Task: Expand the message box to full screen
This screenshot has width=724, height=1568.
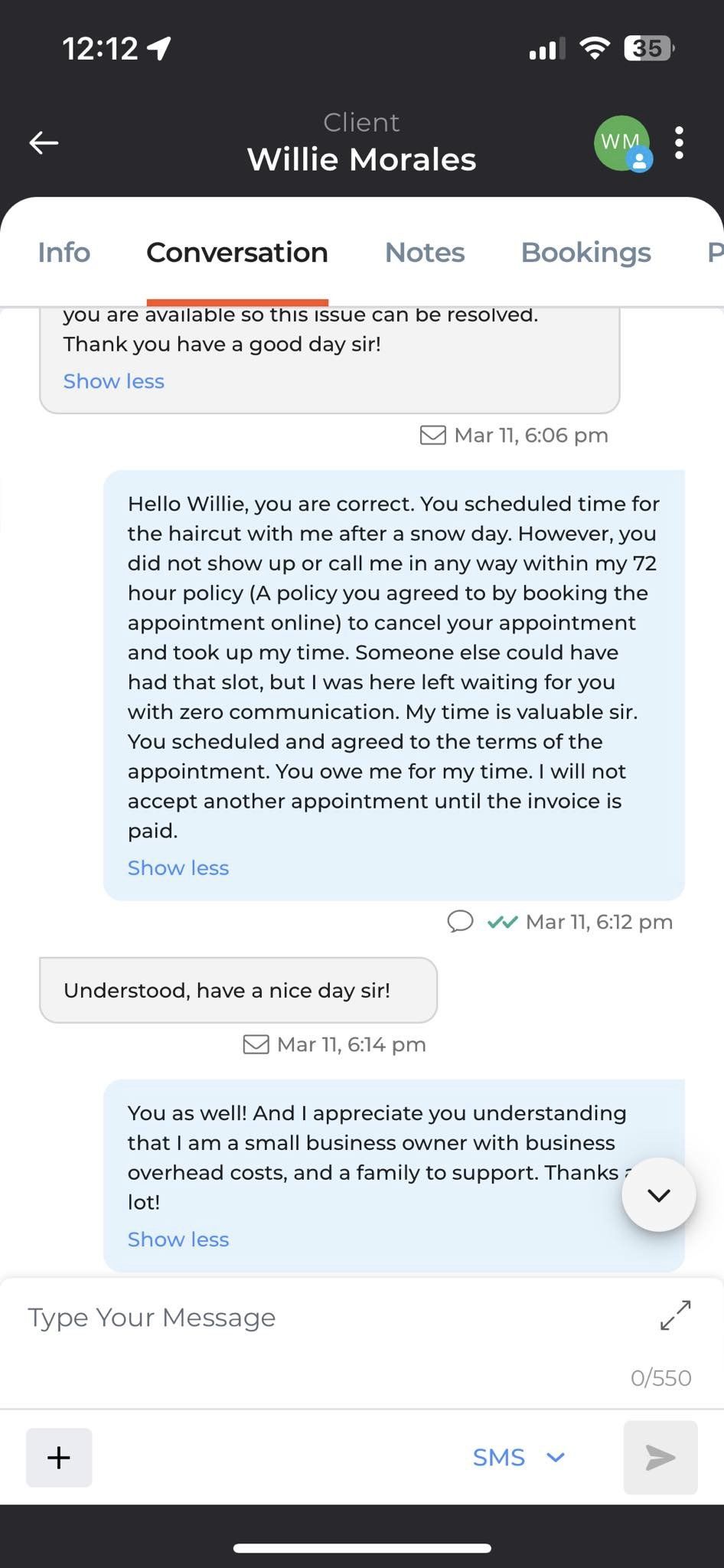Action: [x=676, y=1315]
